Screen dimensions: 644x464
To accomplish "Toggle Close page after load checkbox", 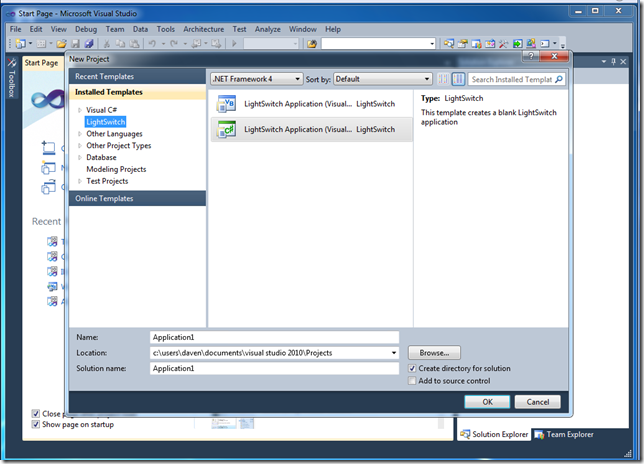I will pyautogui.click(x=36, y=413).
